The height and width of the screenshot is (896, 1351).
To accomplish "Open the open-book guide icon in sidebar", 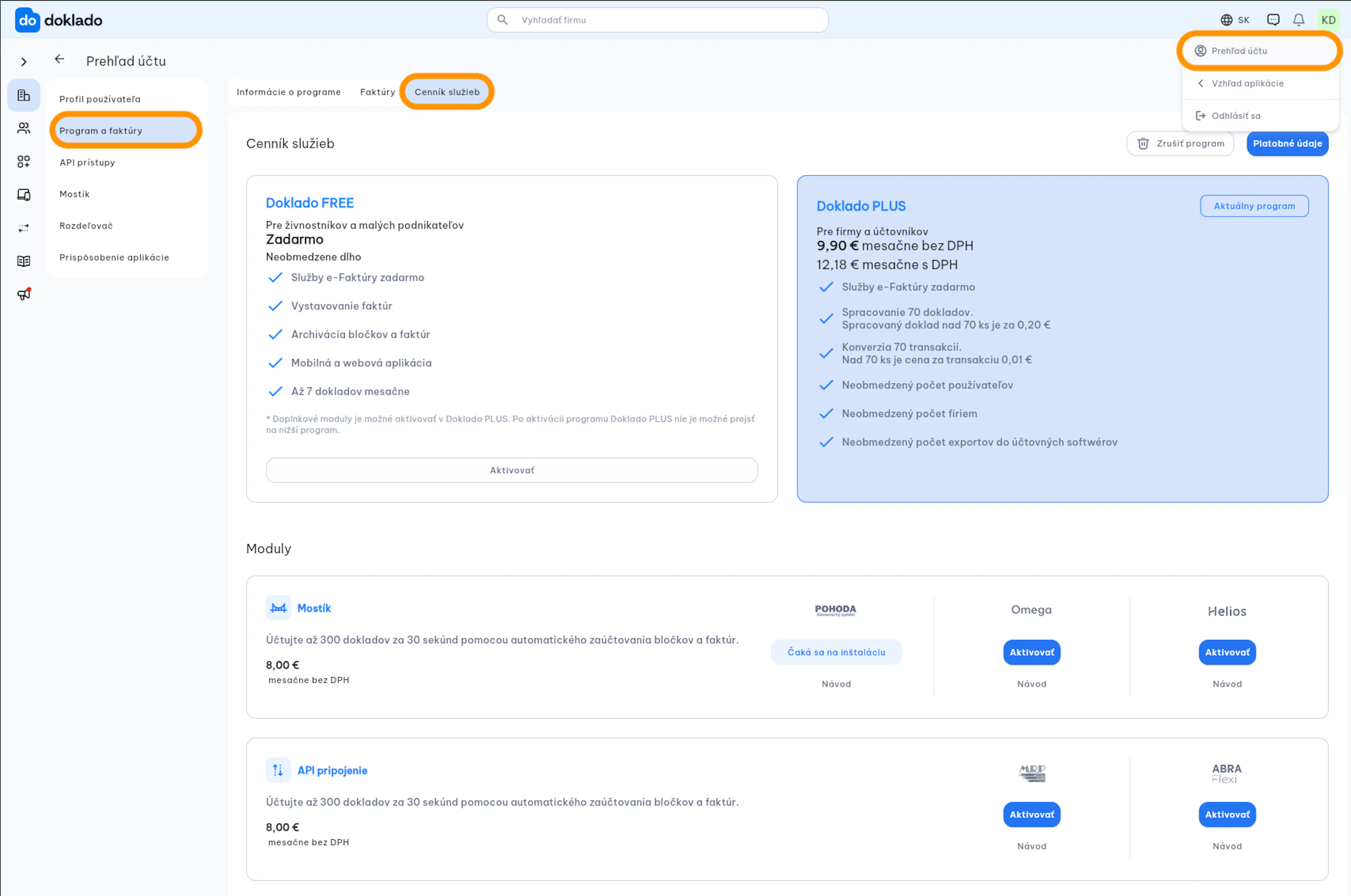I will coord(24,261).
